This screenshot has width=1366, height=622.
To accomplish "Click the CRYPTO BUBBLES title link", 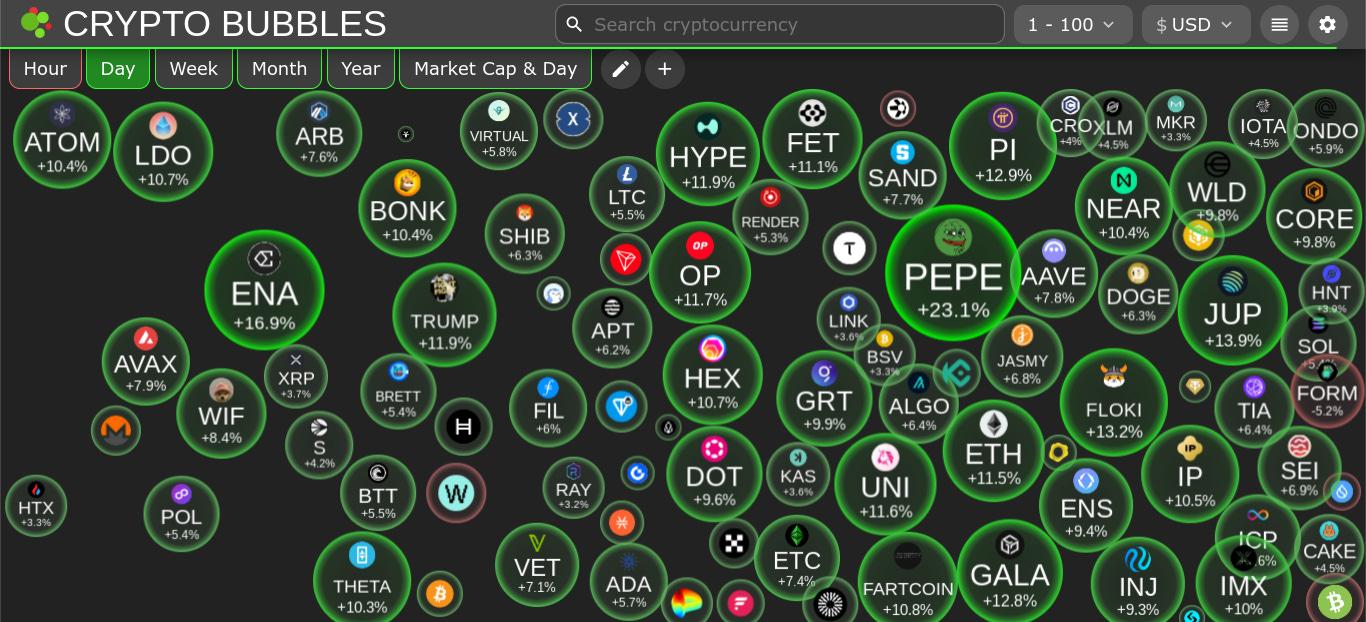I will point(225,23).
